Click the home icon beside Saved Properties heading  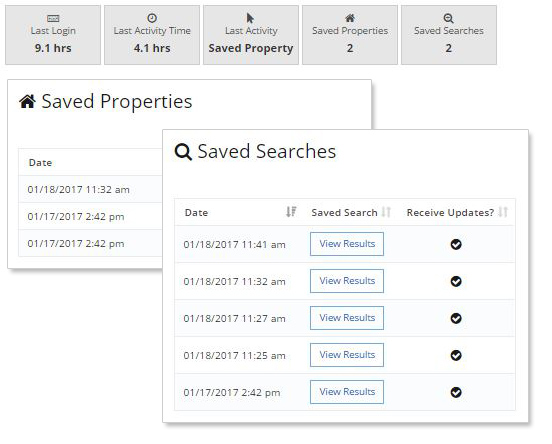tap(27, 101)
